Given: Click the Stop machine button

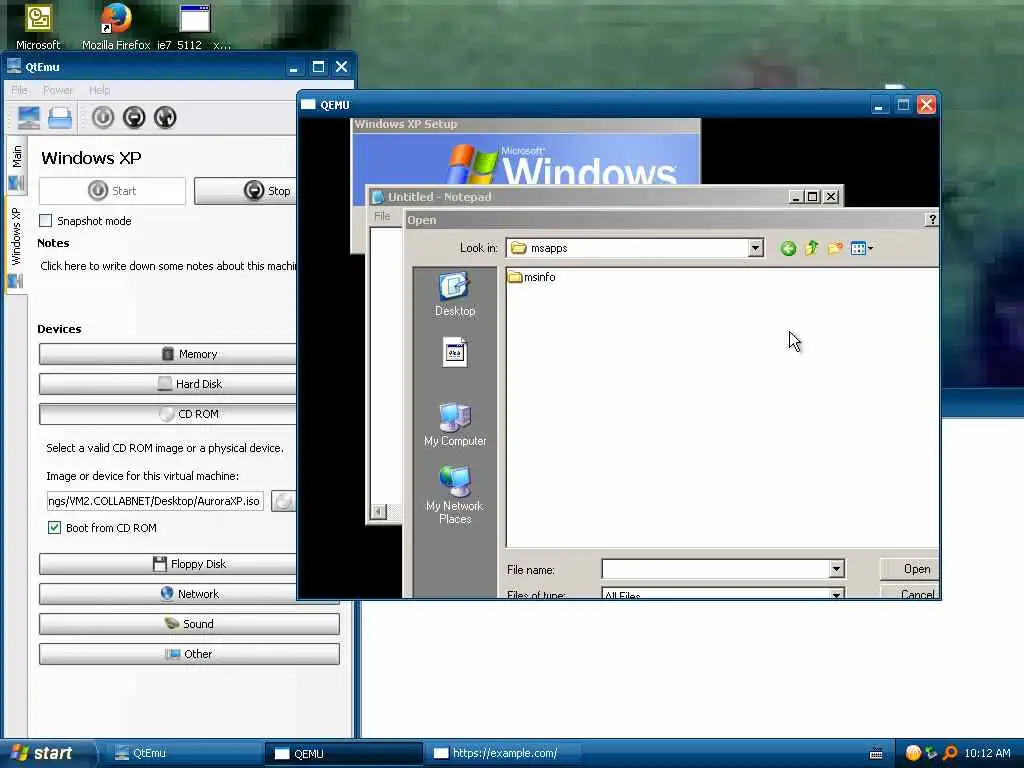Looking at the screenshot, I should click(246, 191).
